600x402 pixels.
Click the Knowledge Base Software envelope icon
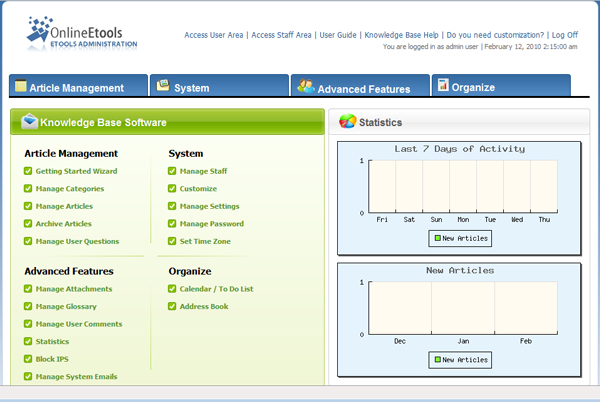point(29,121)
